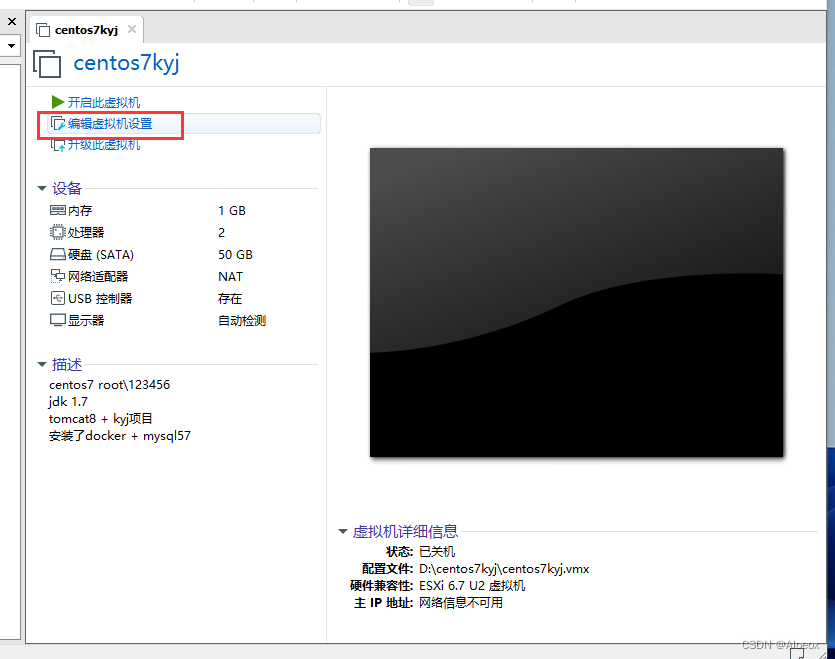
Task: Click the edit VM settings wrench icon
Action: (58, 124)
